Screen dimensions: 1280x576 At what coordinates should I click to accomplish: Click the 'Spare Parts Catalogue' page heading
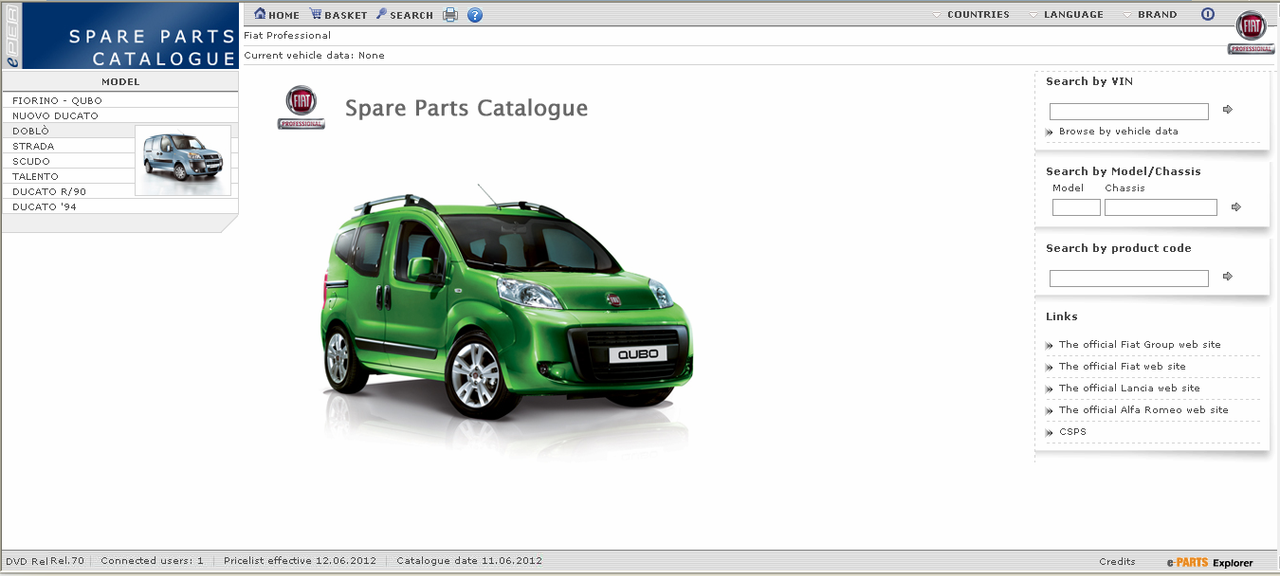(x=466, y=108)
